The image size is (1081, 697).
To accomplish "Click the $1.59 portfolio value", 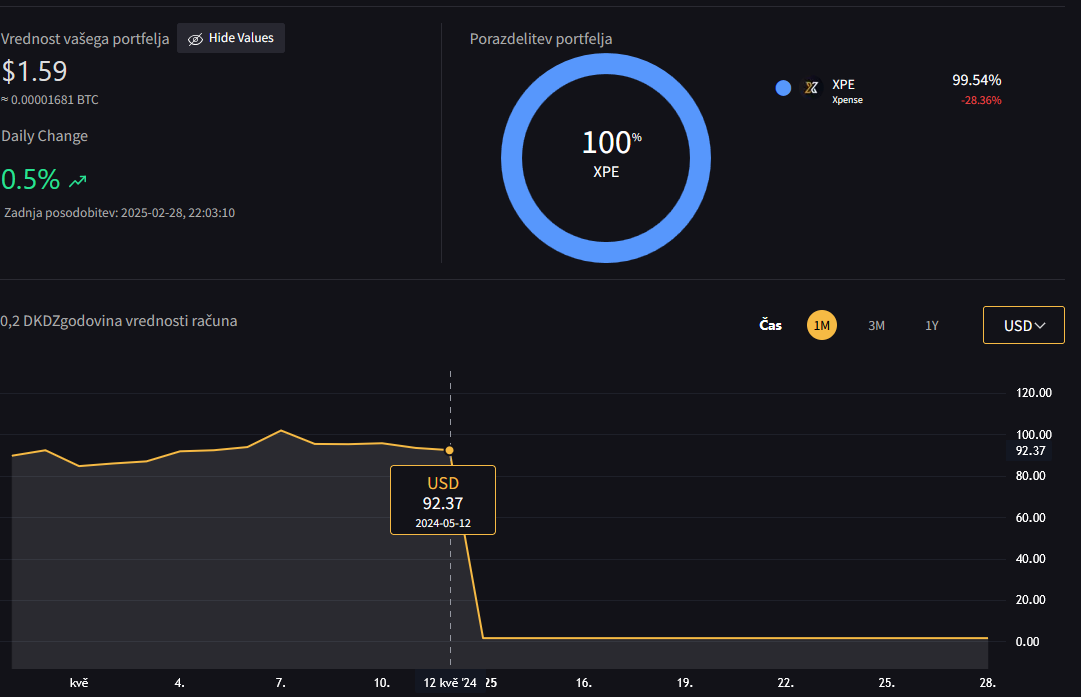I will 34,72.
